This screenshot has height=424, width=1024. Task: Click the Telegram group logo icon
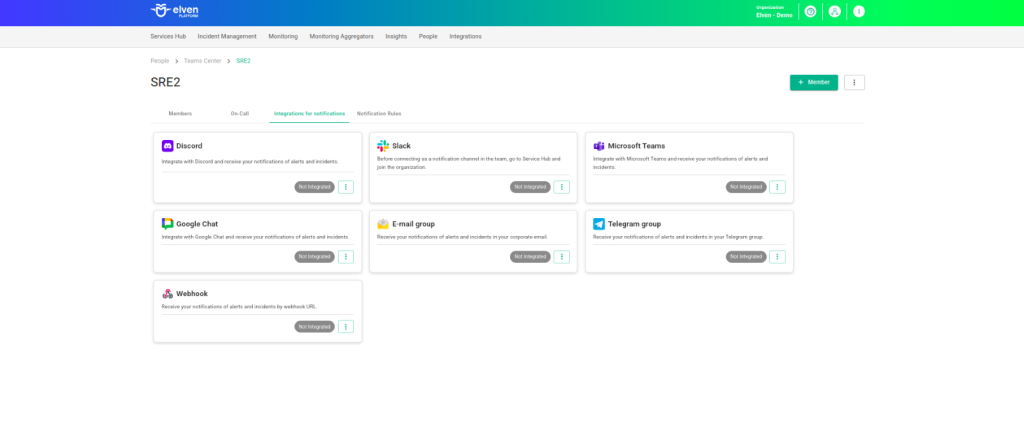point(599,224)
